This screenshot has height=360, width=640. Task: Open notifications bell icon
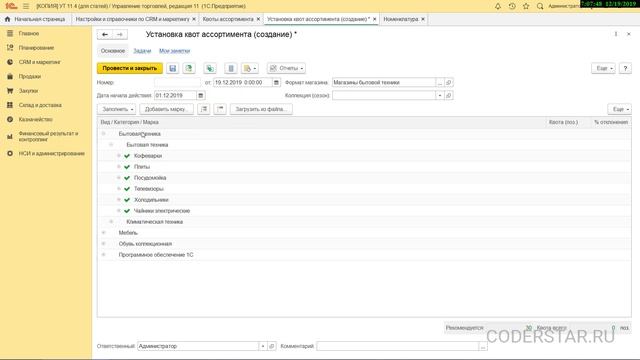coord(498,6)
